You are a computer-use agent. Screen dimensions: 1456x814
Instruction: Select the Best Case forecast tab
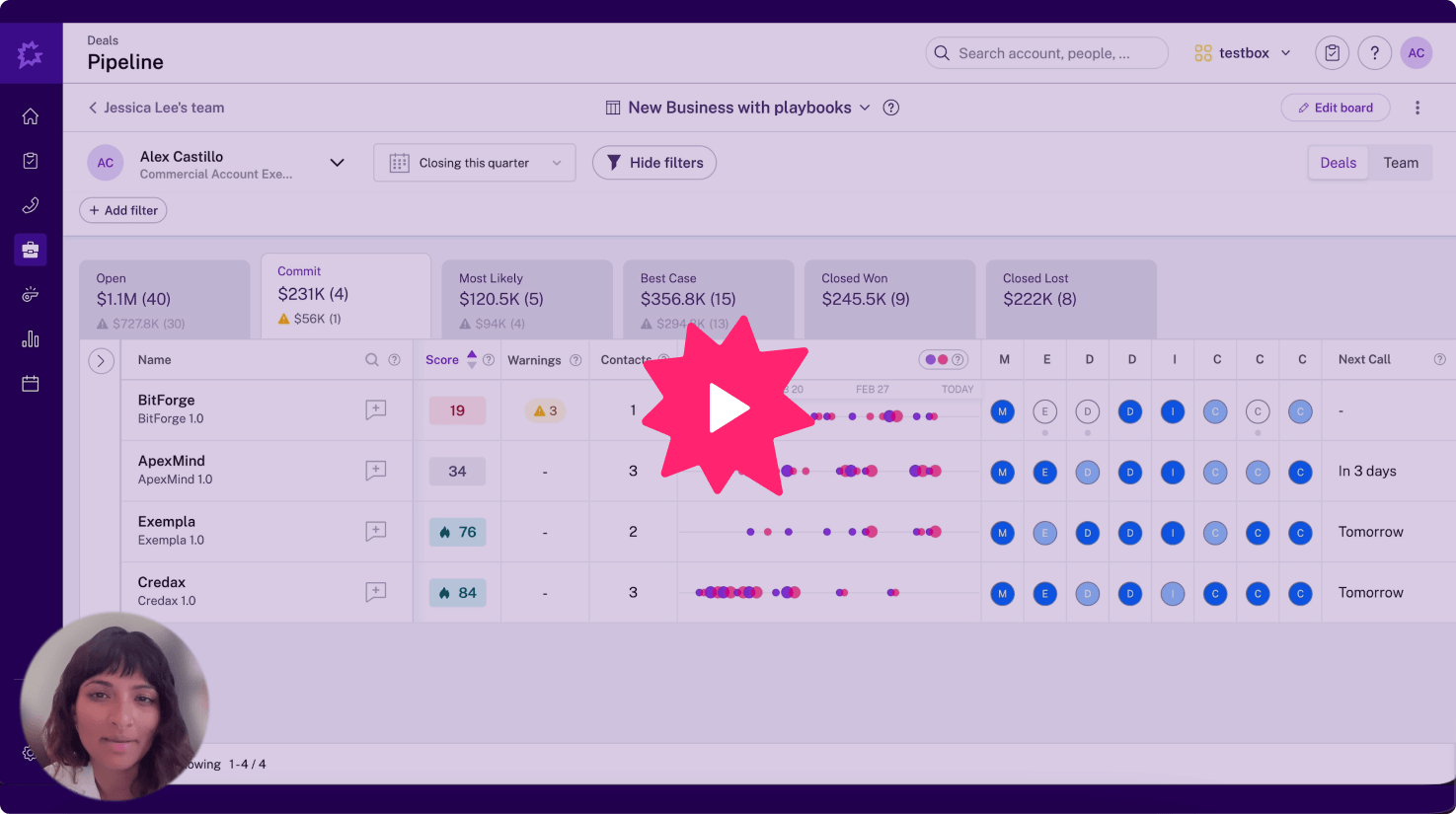coord(709,298)
